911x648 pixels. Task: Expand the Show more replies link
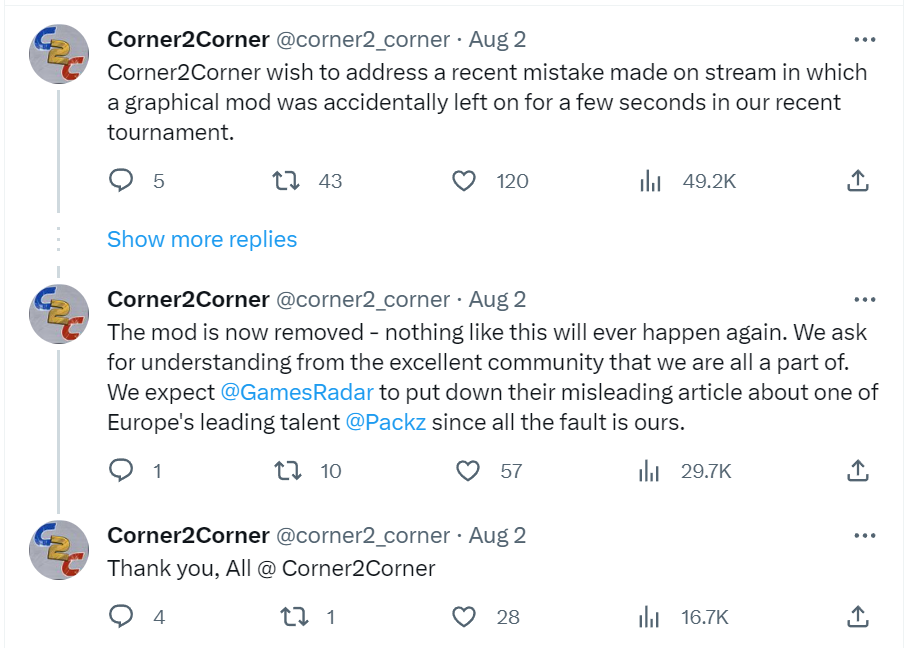tap(202, 239)
